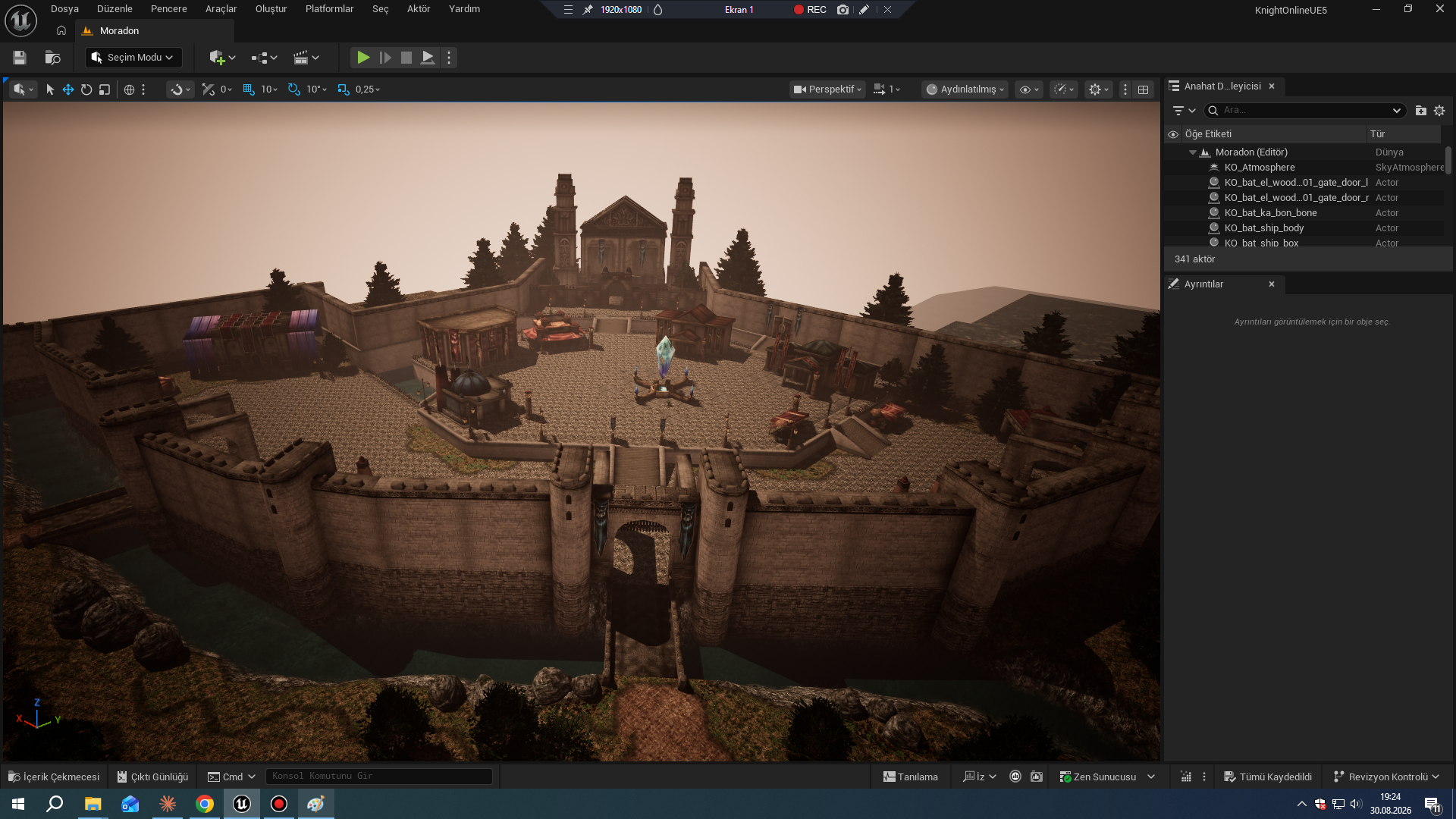
Task: Click the outliner Ara search field
Action: (x=1304, y=111)
